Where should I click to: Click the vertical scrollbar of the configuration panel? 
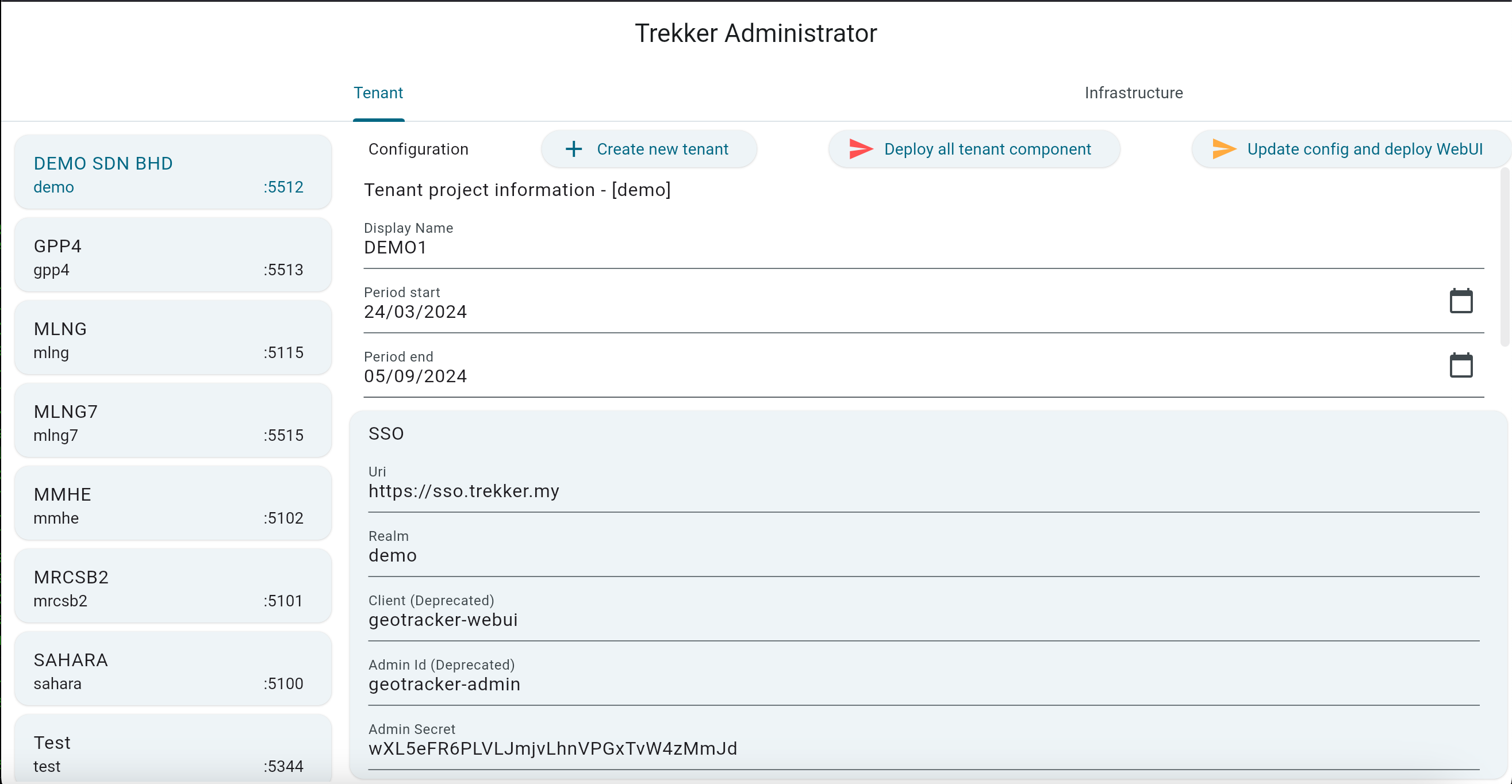[x=1504, y=258]
